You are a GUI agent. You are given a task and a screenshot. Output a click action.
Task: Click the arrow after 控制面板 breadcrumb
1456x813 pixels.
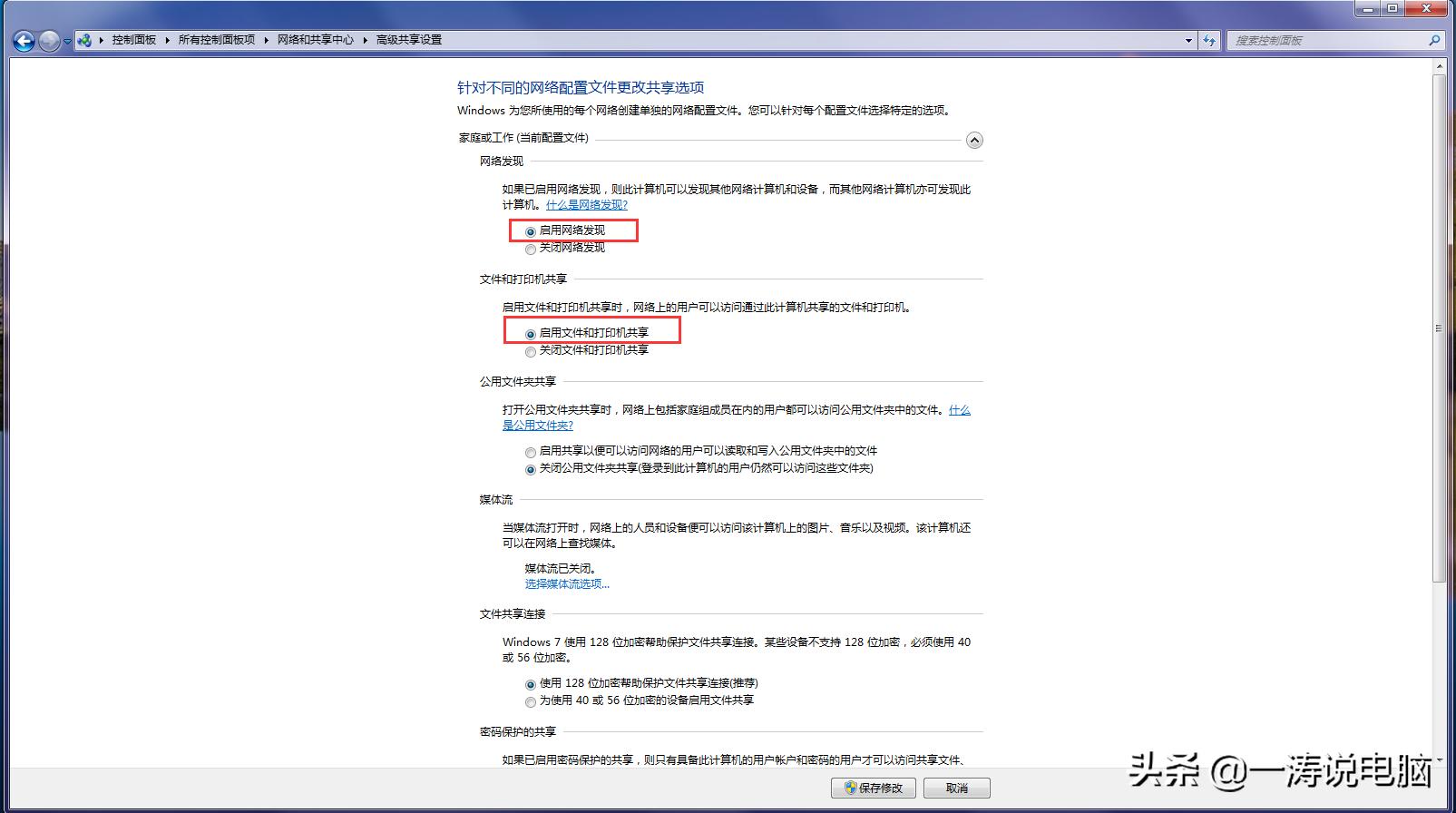coord(168,40)
